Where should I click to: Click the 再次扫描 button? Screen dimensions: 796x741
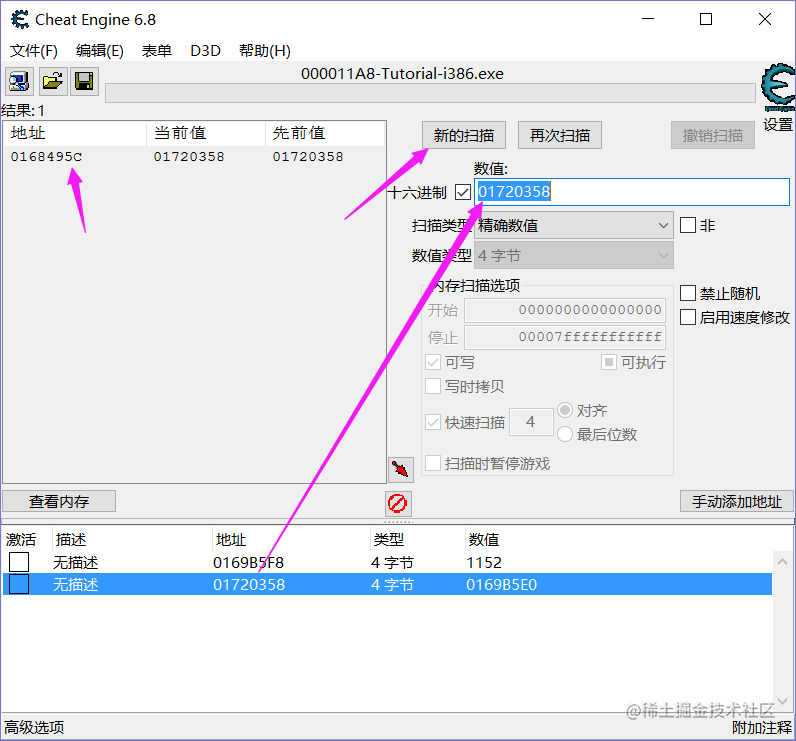[559, 136]
